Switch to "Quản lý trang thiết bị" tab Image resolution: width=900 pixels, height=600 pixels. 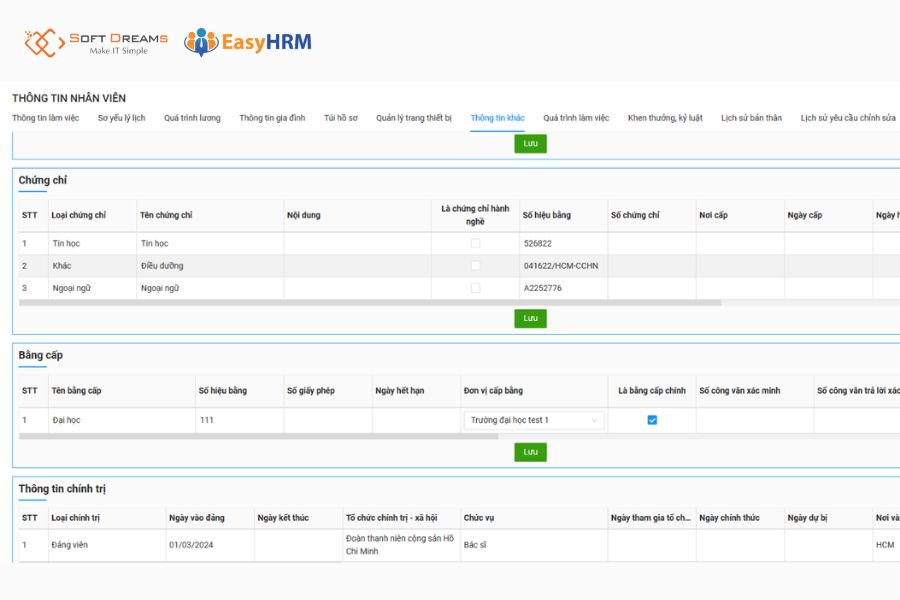[x=414, y=118]
